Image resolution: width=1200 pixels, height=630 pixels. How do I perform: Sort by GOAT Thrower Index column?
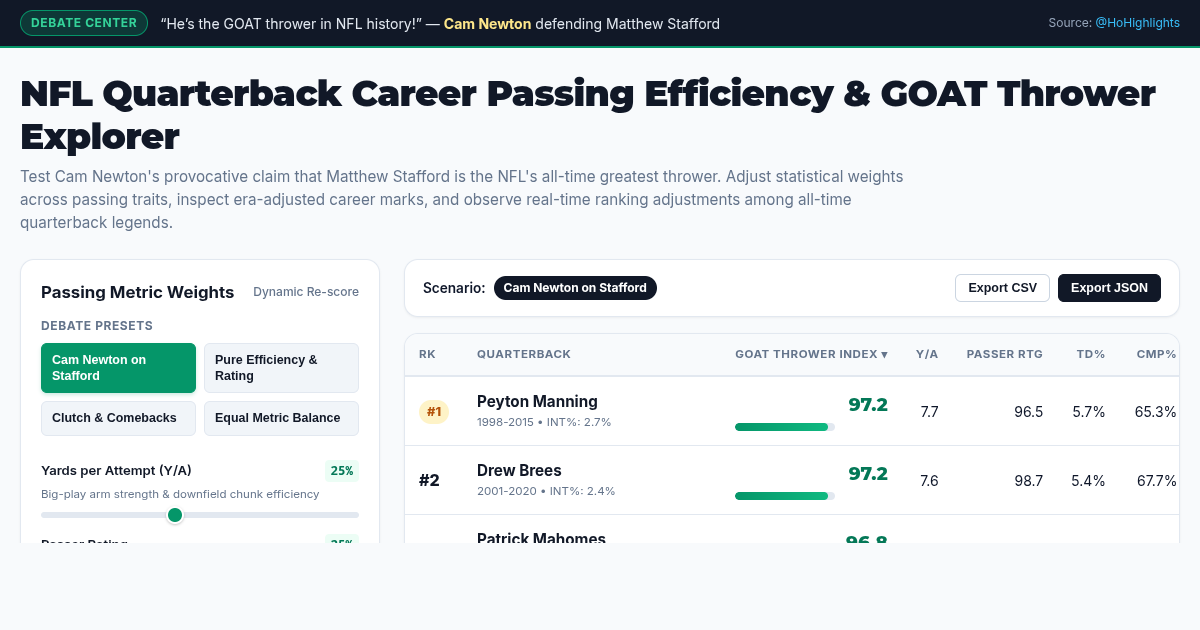pos(812,354)
